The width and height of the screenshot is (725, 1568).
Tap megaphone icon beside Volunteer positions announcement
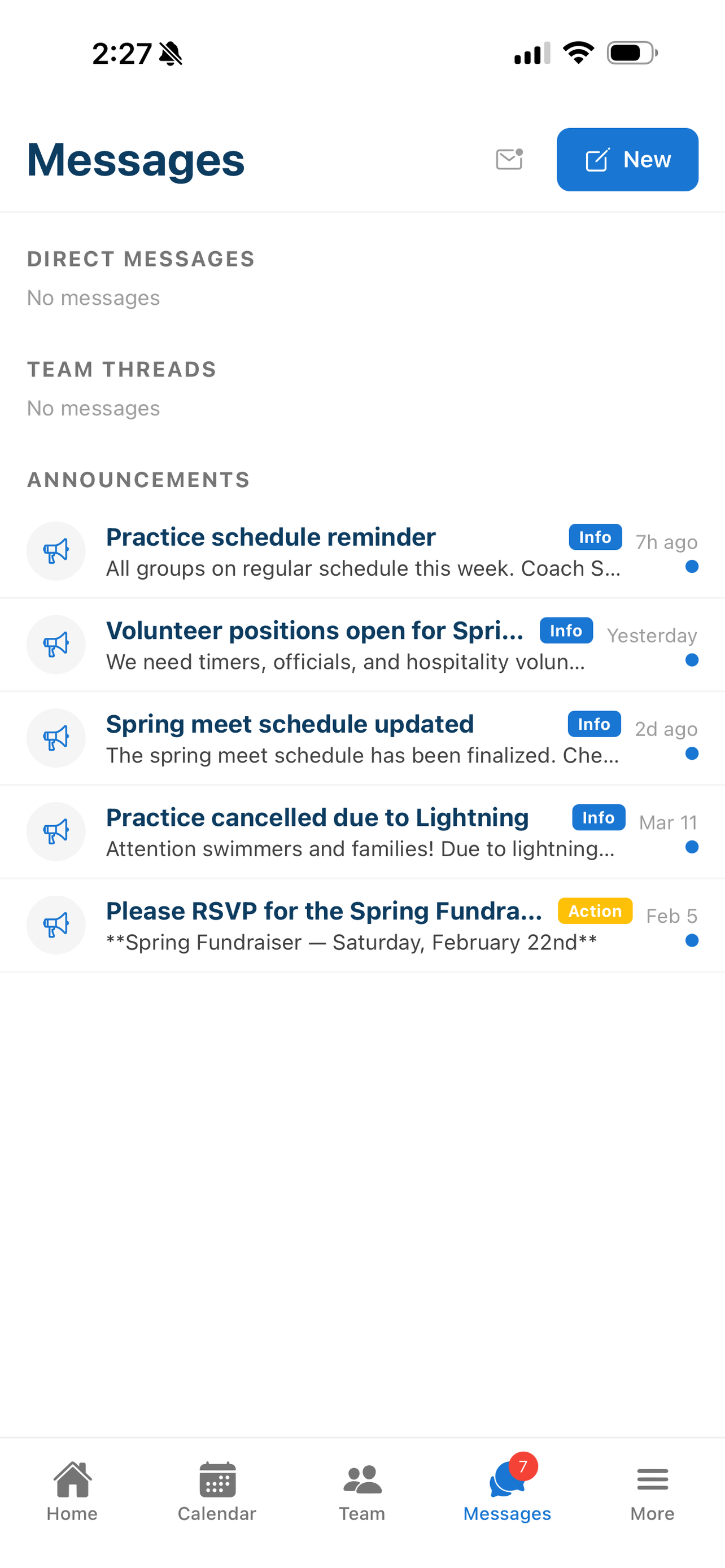click(x=56, y=645)
